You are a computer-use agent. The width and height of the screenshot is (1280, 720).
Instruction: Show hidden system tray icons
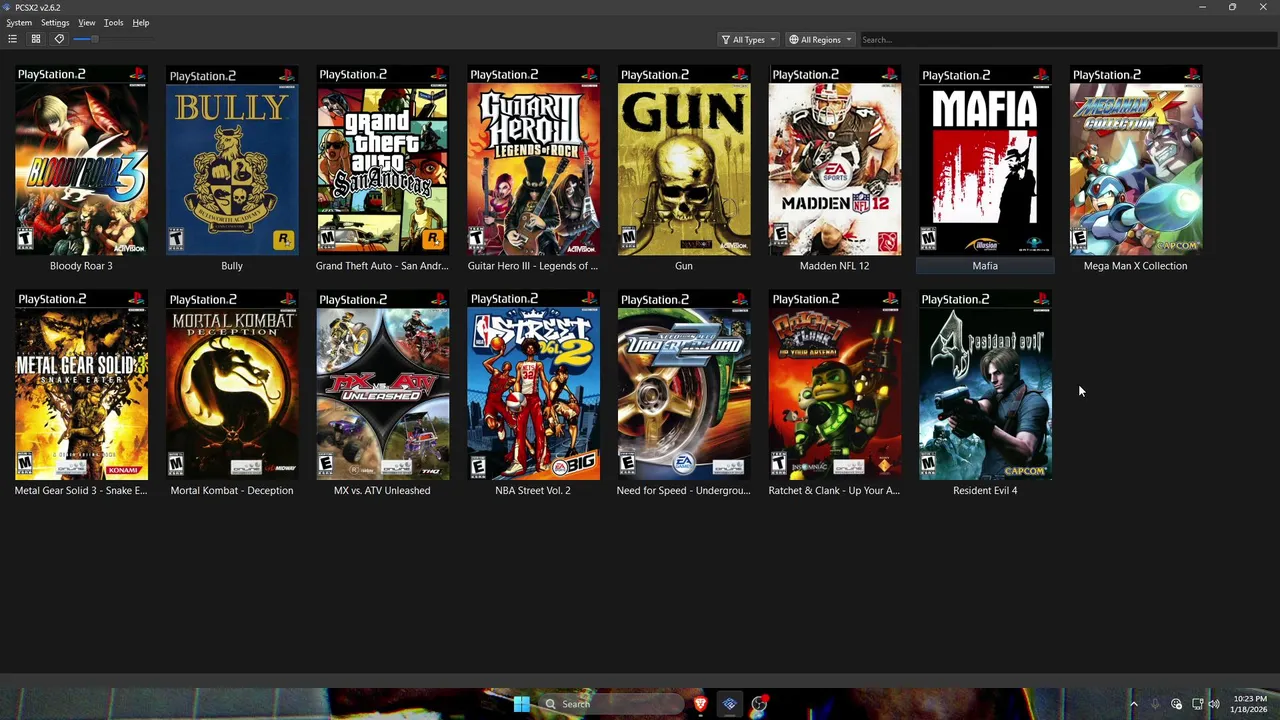click(x=1134, y=704)
